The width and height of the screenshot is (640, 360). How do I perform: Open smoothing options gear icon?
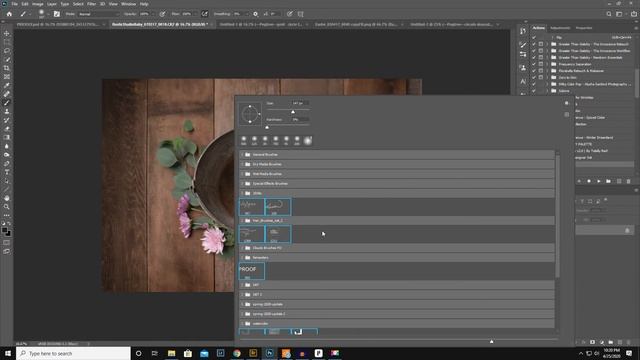coord(256,14)
